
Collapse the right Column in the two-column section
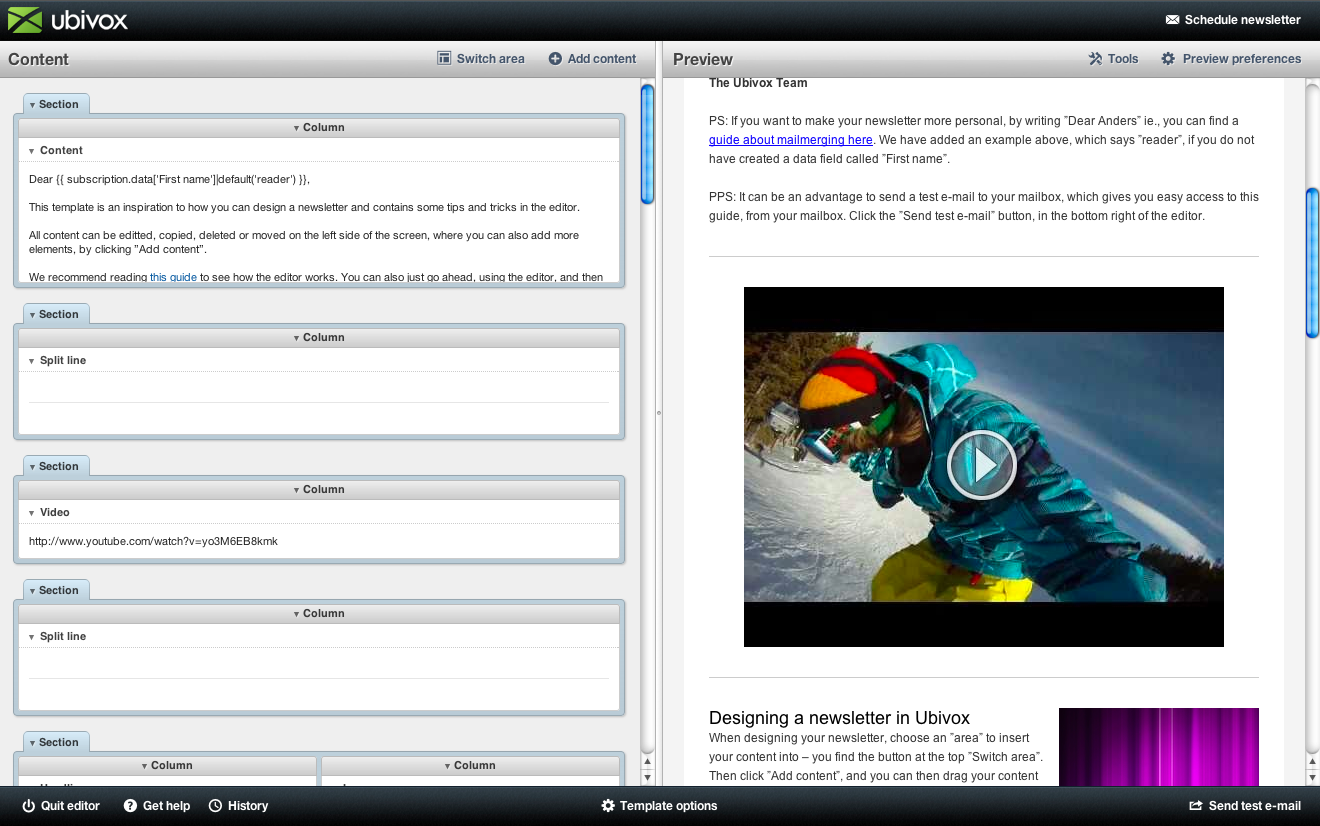click(x=471, y=766)
